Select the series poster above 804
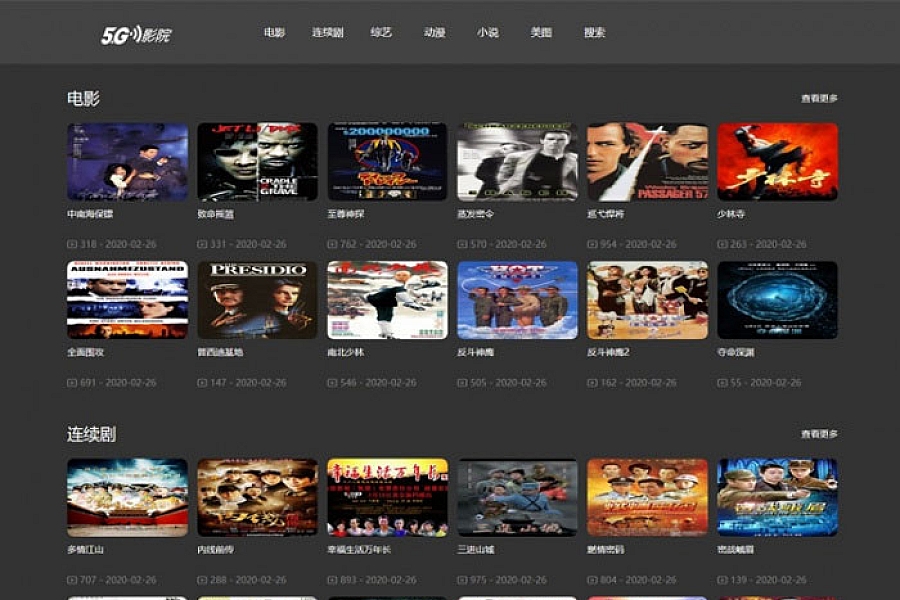The image size is (900, 600). click(x=647, y=498)
